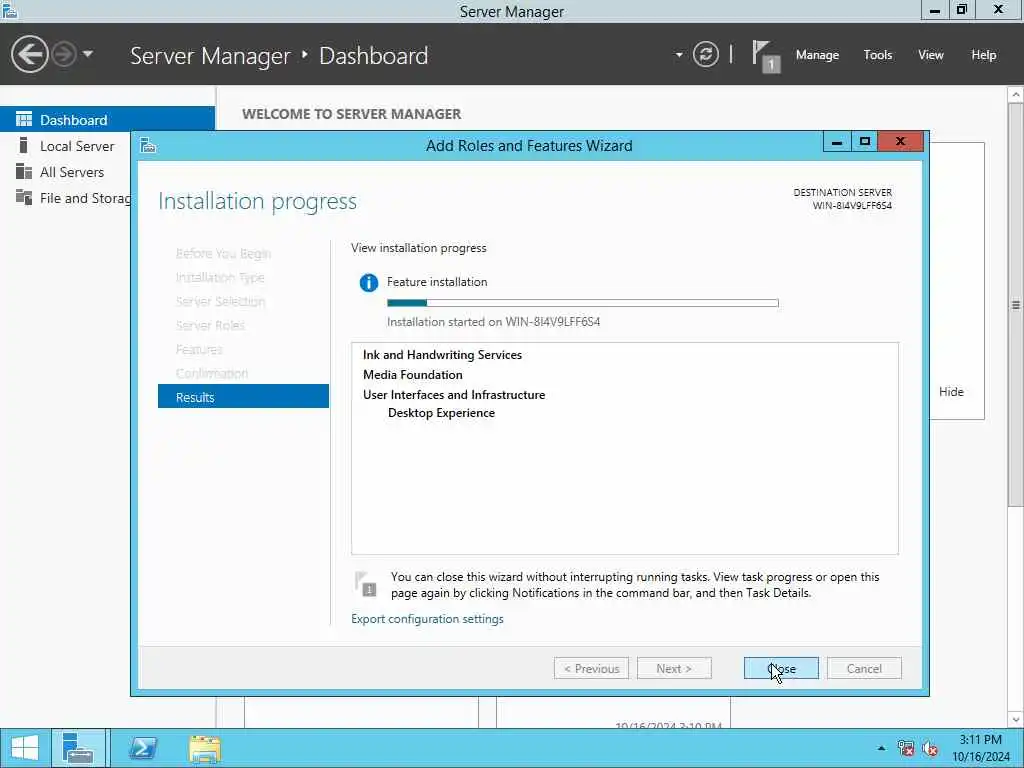Launch PowerShell from the taskbar

click(143, 748)
